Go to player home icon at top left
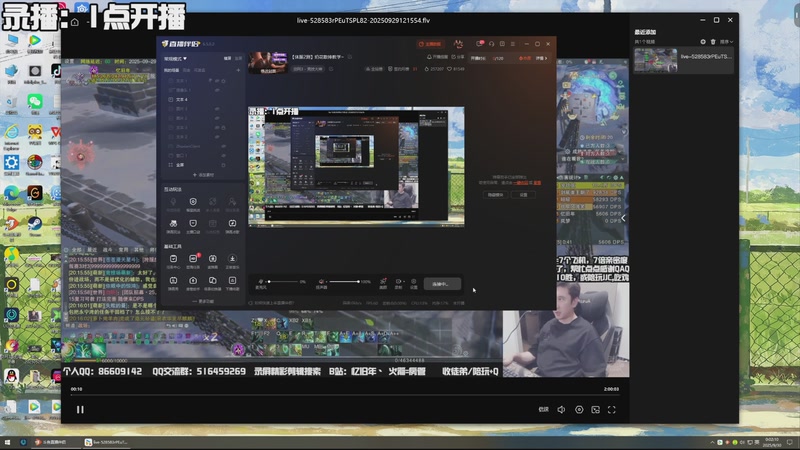The width and height of the screenshot is (800, 450). 74,22
